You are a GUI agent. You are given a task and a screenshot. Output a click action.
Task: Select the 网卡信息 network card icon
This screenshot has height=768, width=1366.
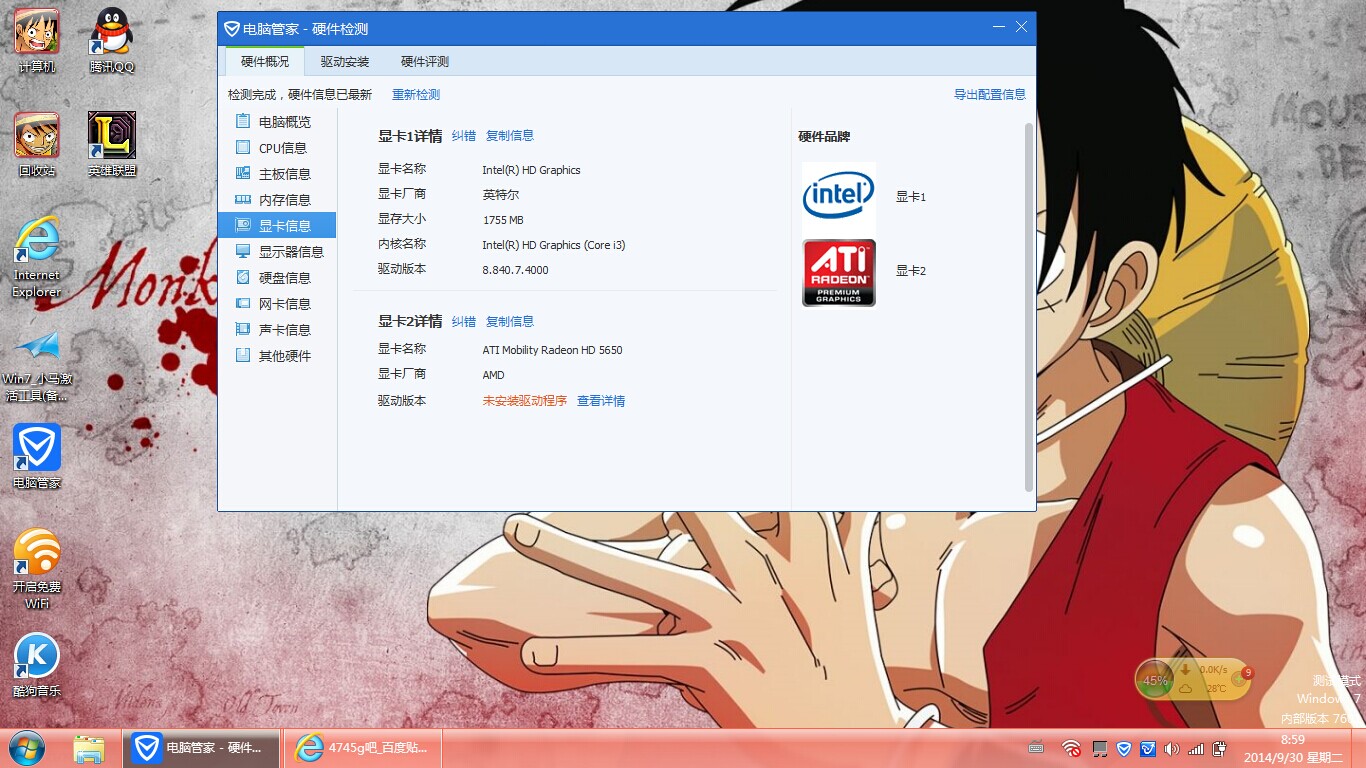[242, 303]
